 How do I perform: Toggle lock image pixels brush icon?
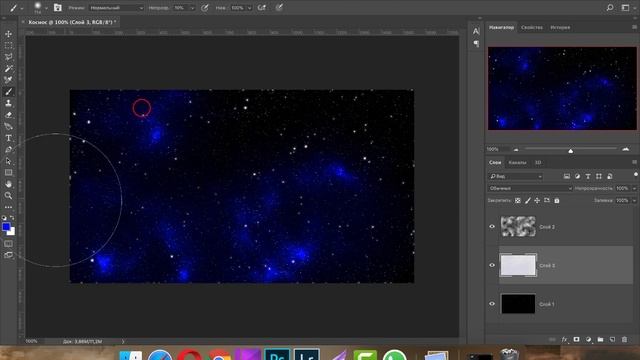527,200
